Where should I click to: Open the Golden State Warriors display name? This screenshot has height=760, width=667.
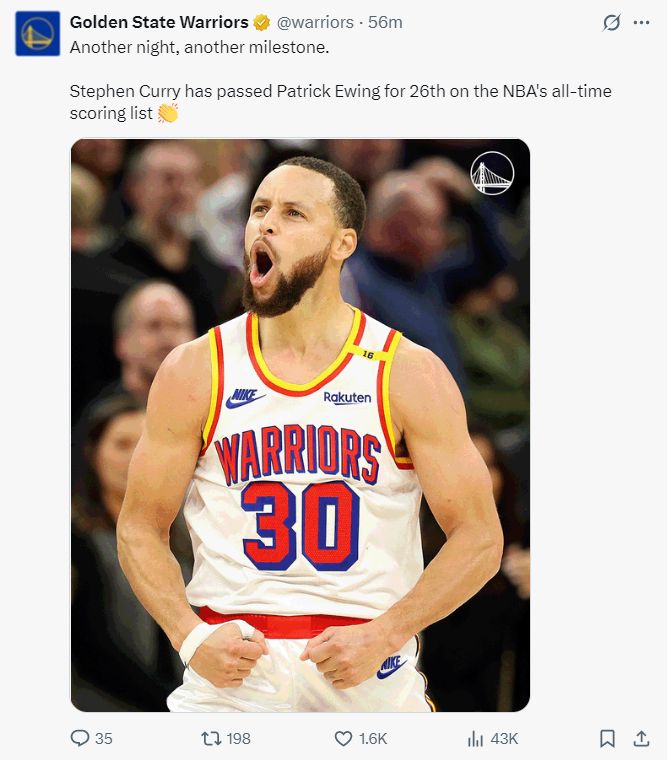click(x=159, y=22)
